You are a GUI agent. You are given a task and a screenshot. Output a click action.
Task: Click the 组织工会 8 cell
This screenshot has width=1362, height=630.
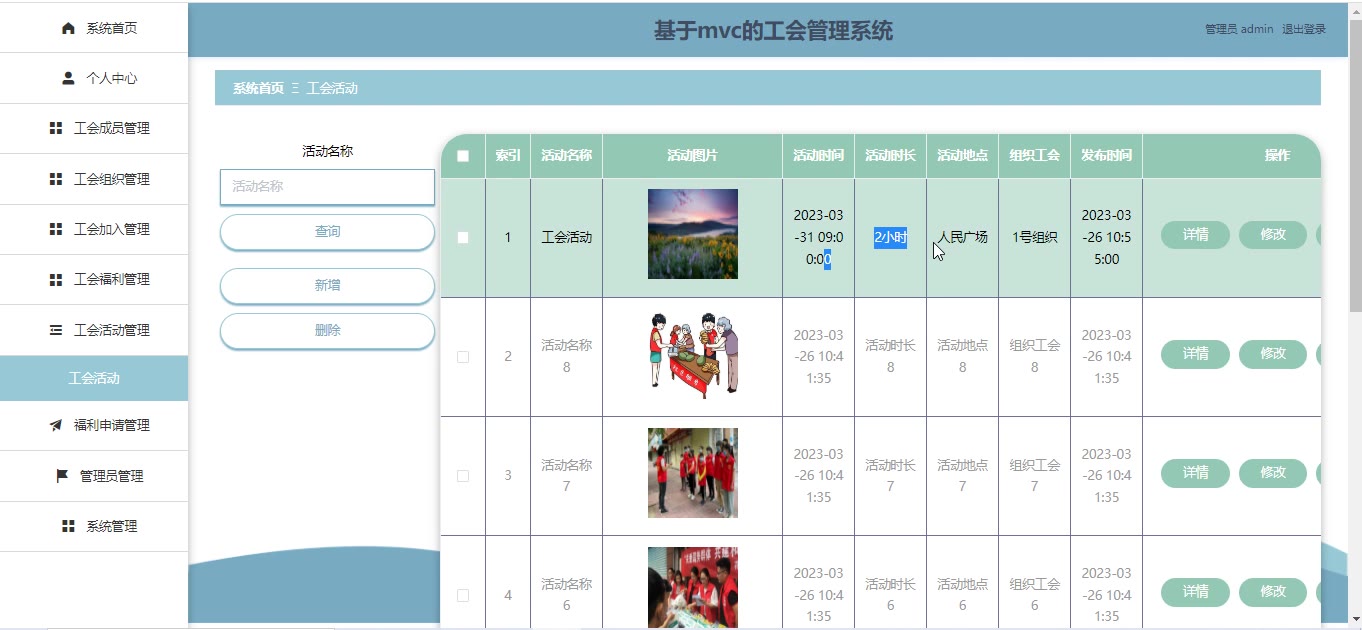pyautogui.click(x=1034, y=356)
